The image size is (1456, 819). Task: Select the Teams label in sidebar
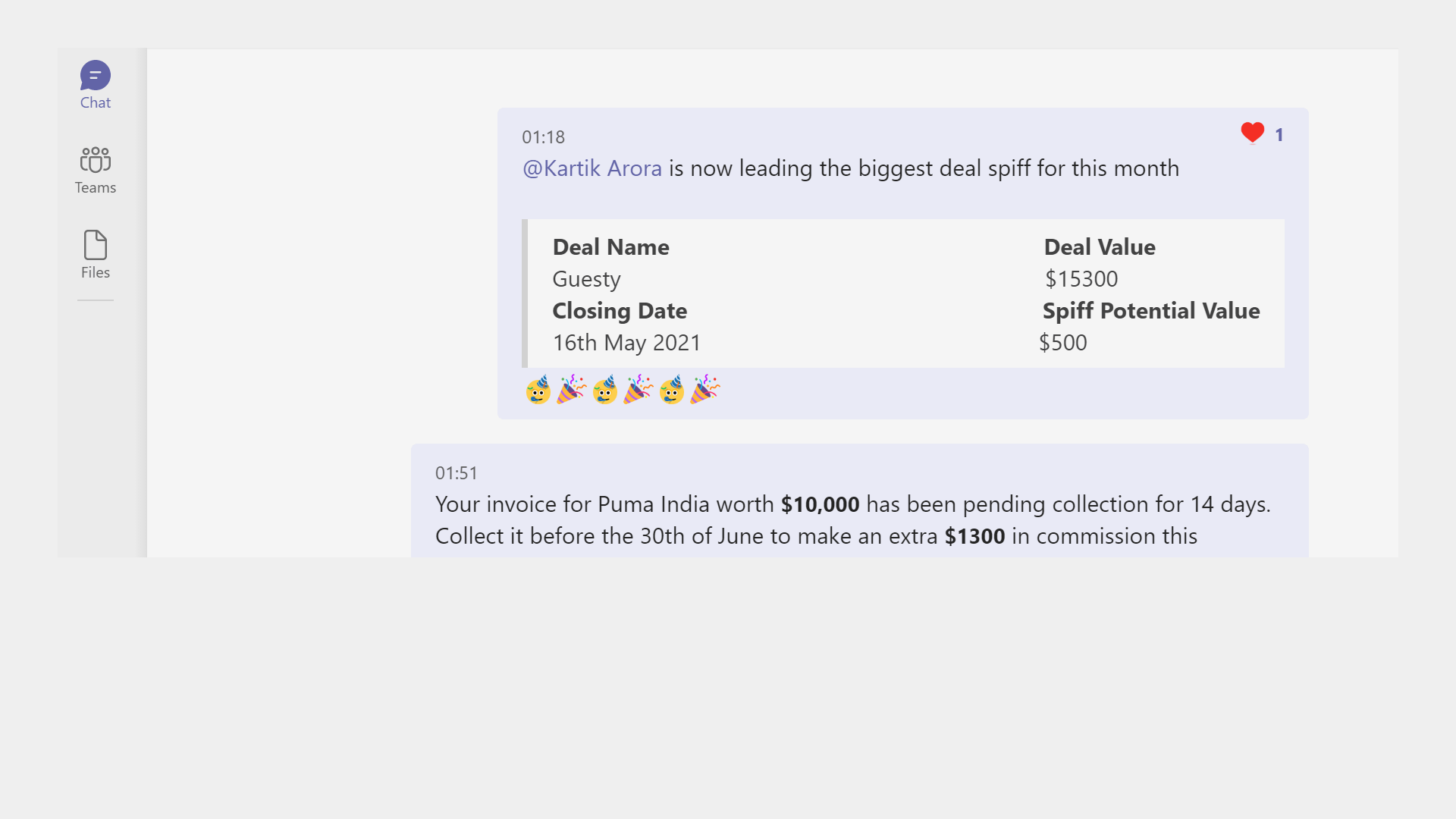(x=96, y=187)
